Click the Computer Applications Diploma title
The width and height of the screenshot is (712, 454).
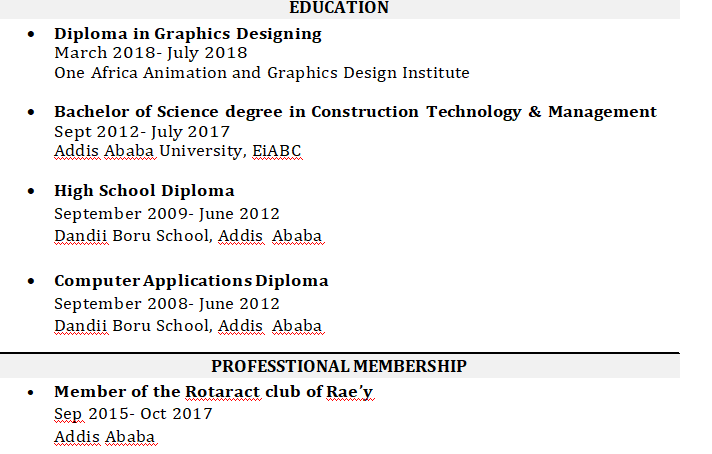click(191, 280)
